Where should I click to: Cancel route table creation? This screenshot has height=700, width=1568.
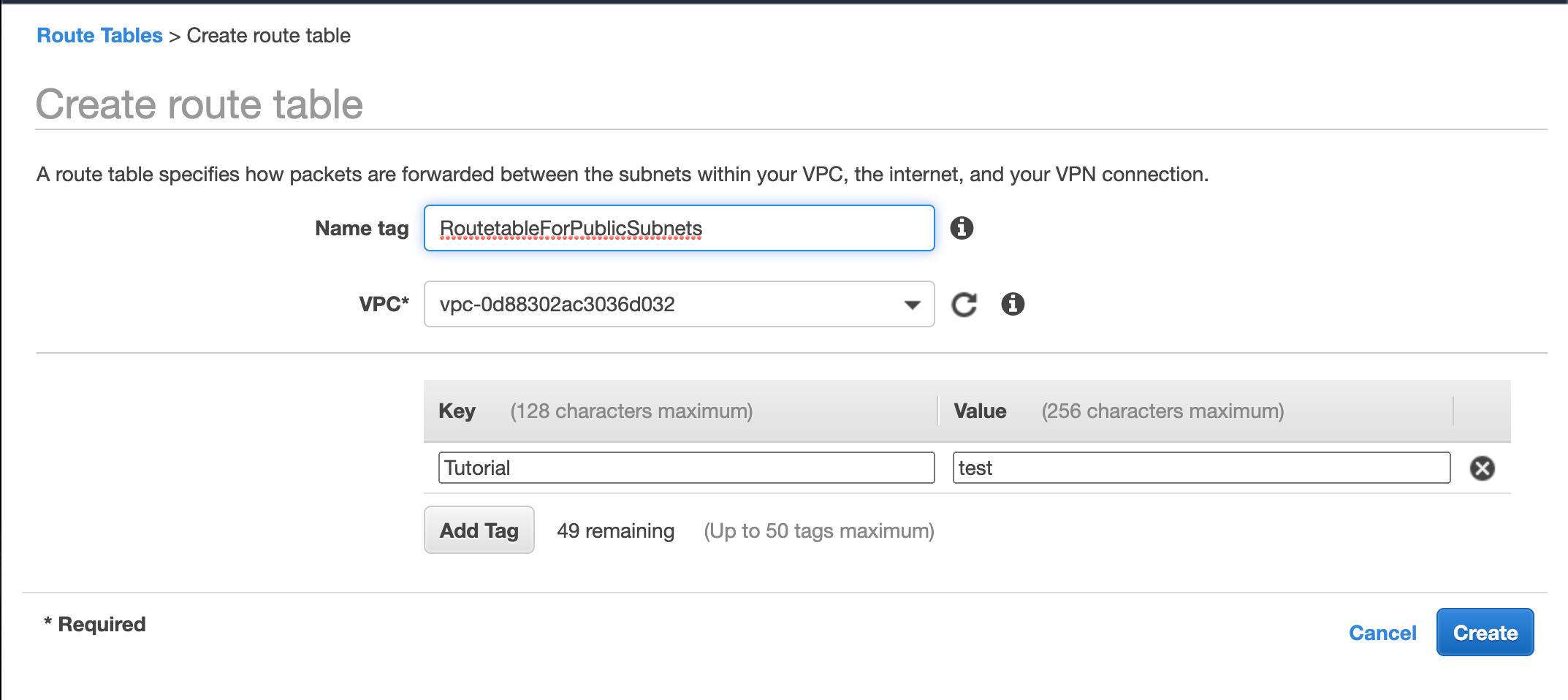(x=1382, y=633)
